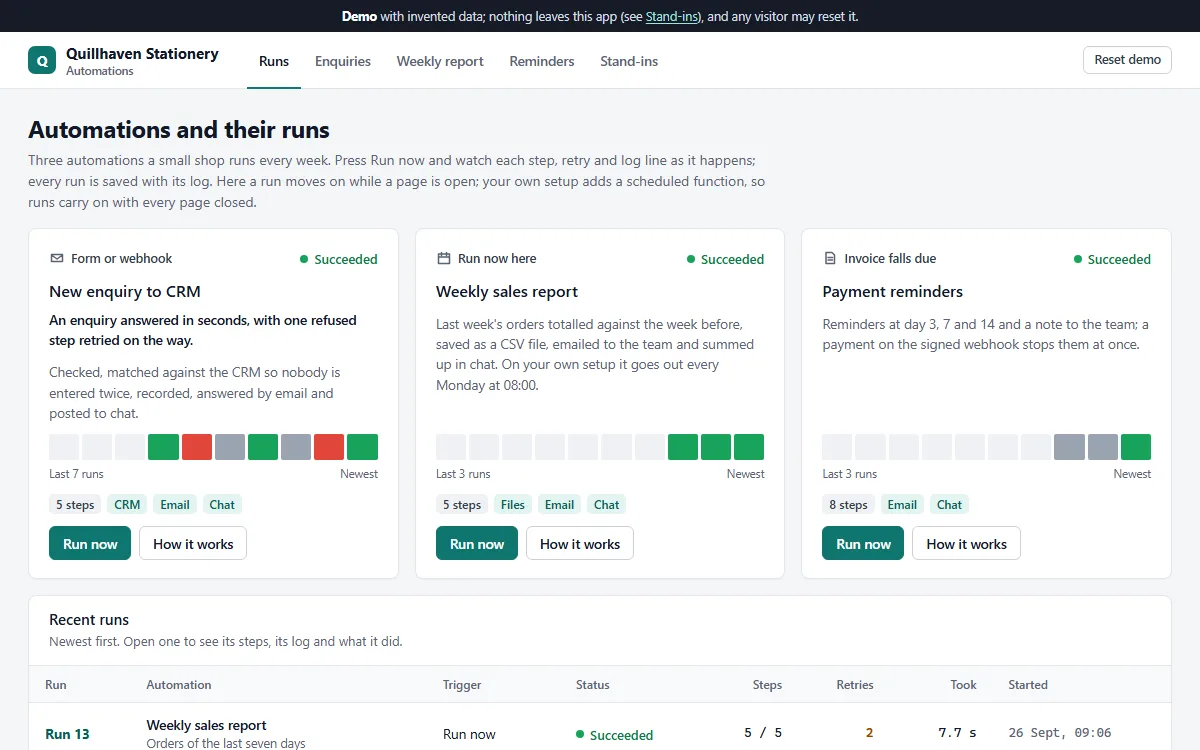Image resolution: width=1200 pixels, height=750 pixels.
Task: Open the Weekly report tab
Action: 440,61
